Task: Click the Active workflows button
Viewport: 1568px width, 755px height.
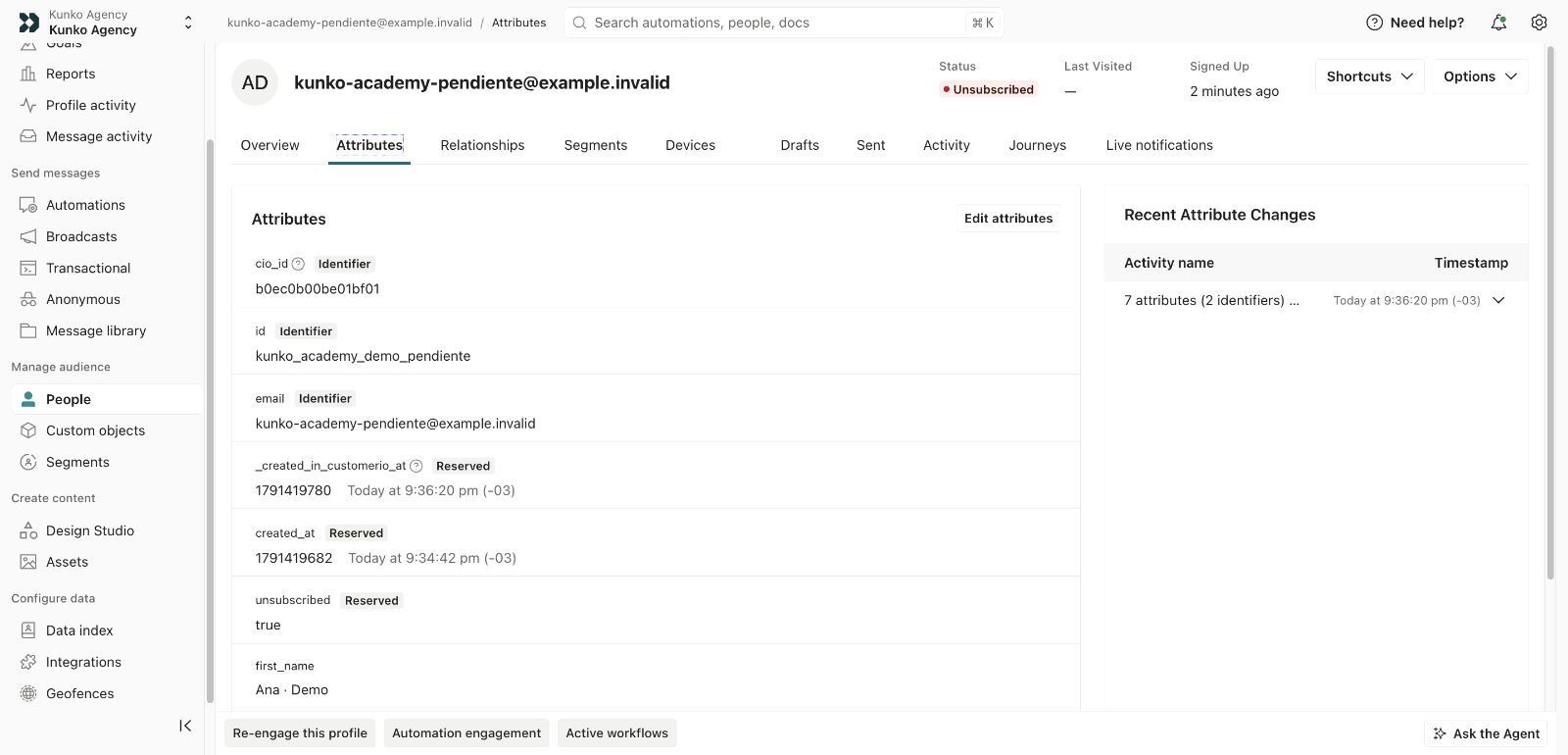Action: (x=617, y=733)
